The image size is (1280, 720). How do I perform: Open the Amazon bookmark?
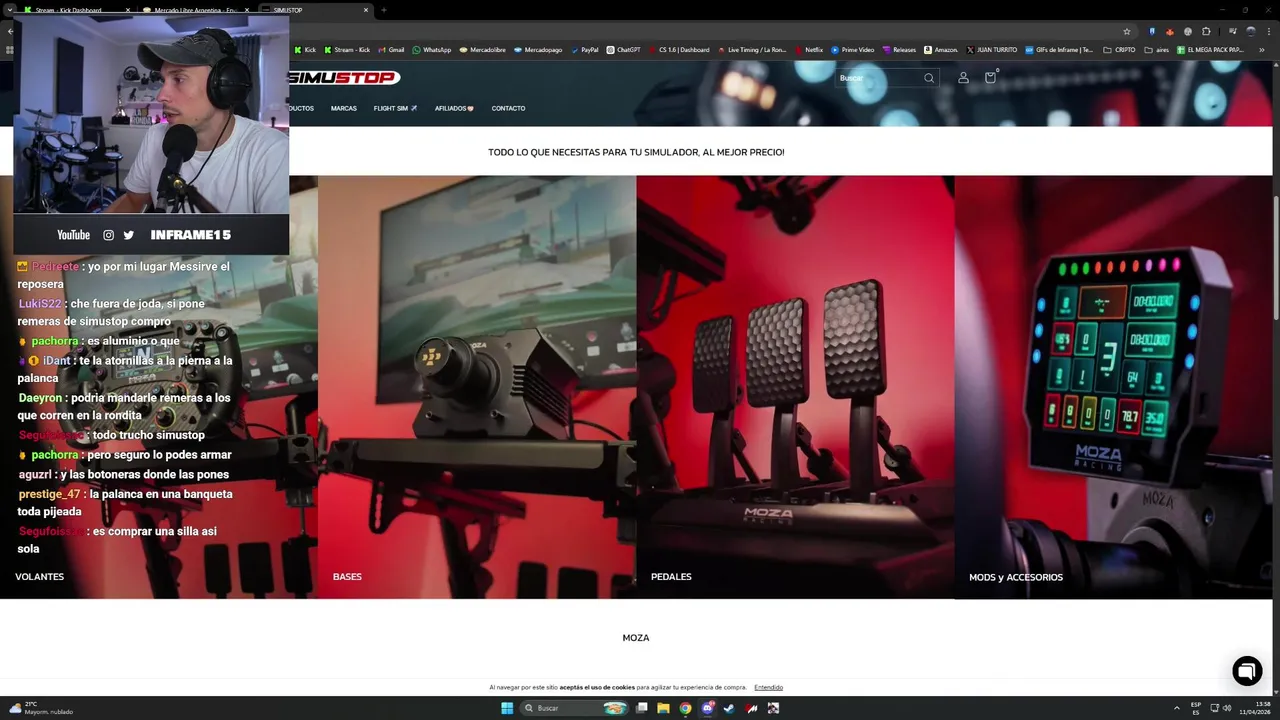pyautogui.click(x=941, y=49)
